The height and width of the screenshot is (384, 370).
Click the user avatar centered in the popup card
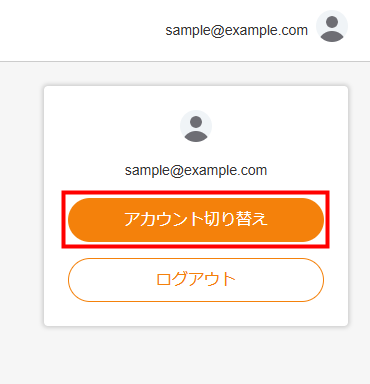click(x=196, y=126)
